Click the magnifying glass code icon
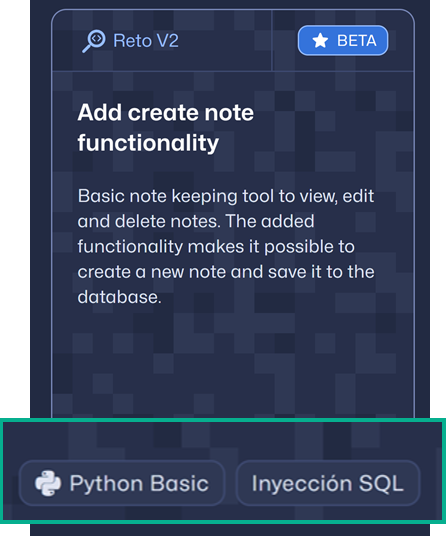This screenshot has width=447, height=536. 94,41
